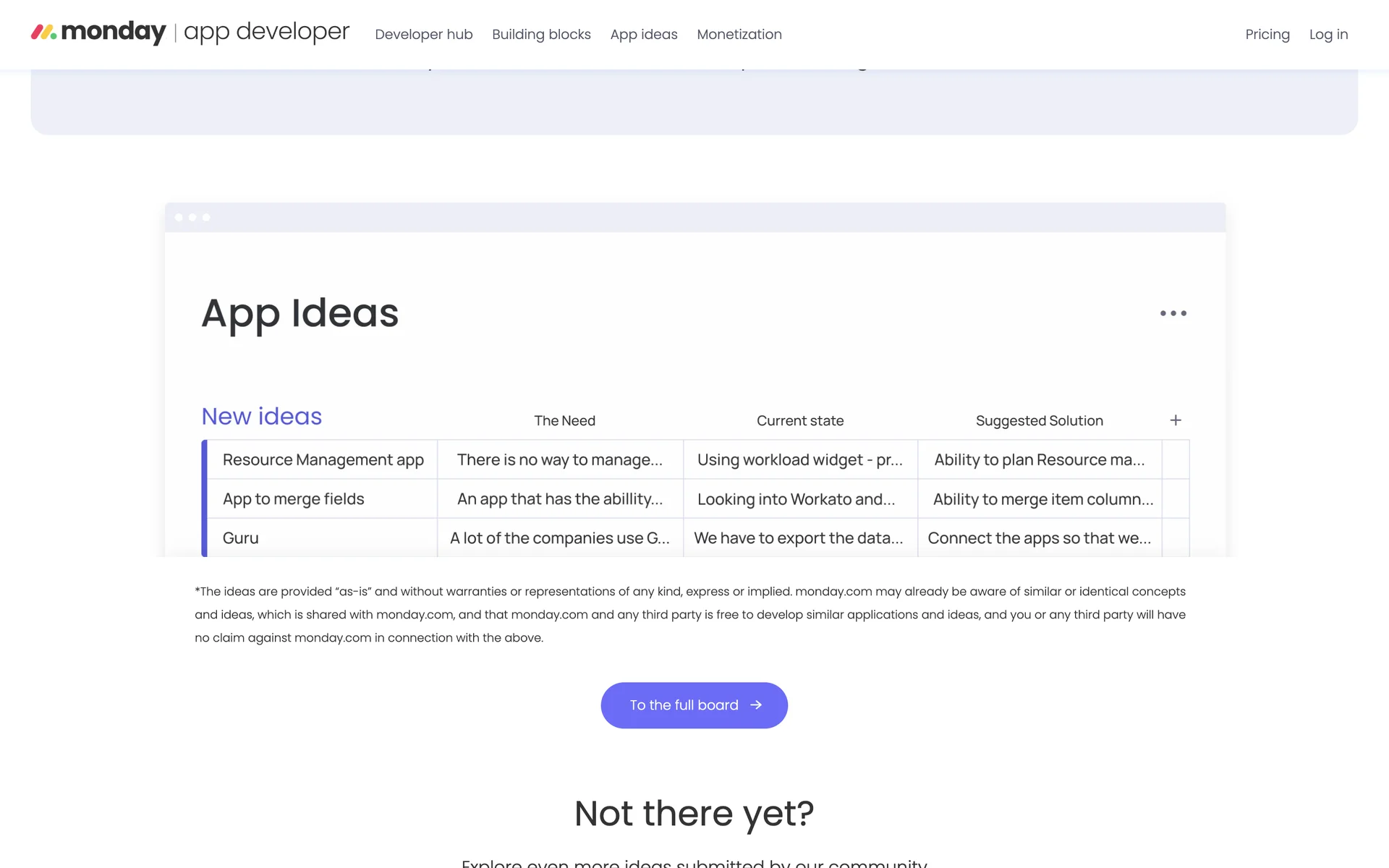Go to App ideas page

[643, 34]
